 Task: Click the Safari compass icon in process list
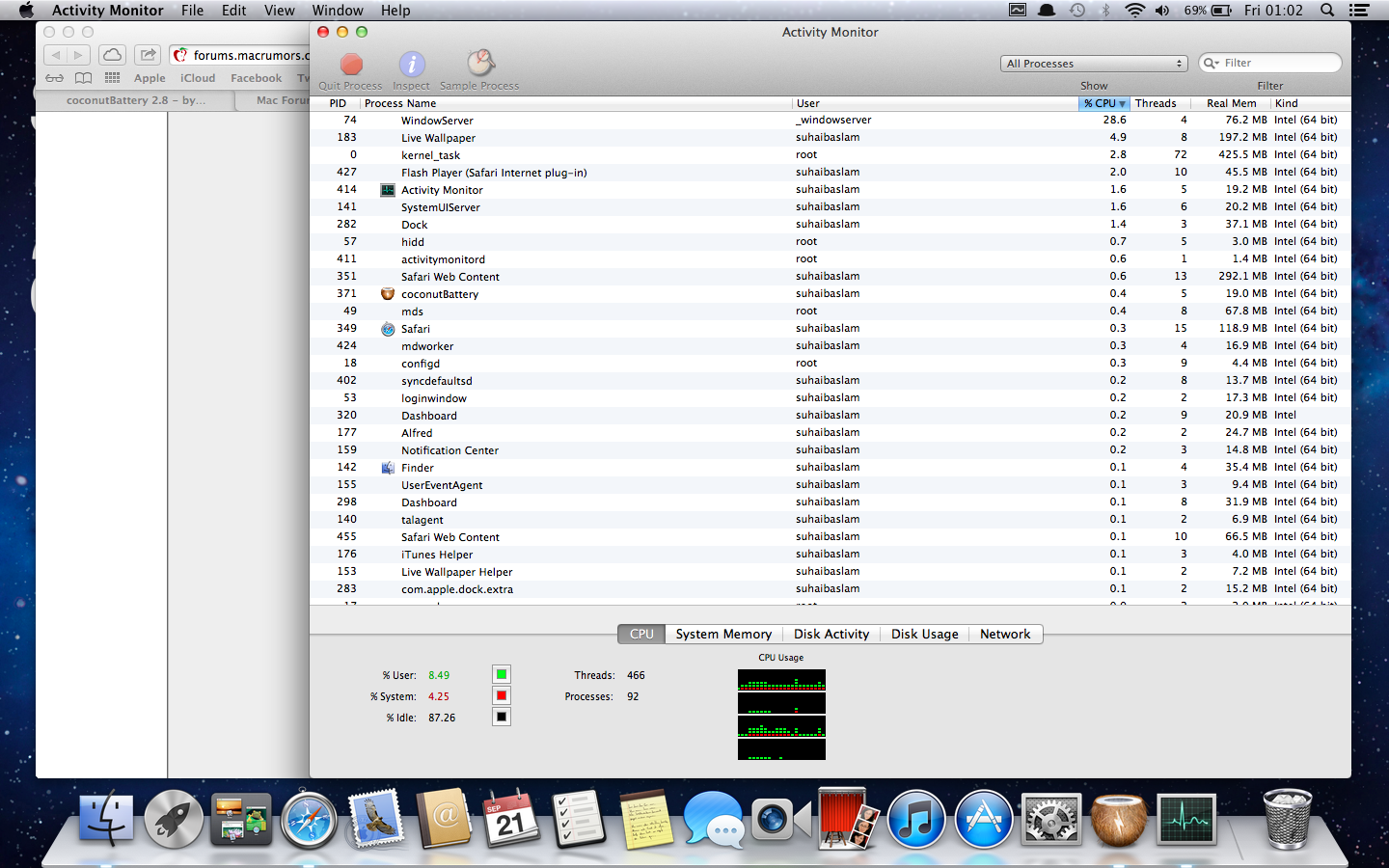[x=388, y=329]
